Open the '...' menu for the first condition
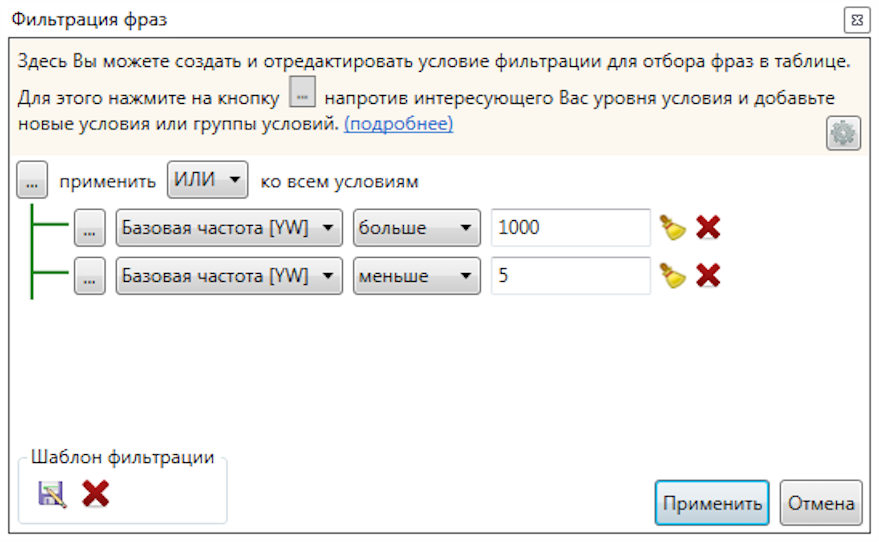 [x=89, y=229]
